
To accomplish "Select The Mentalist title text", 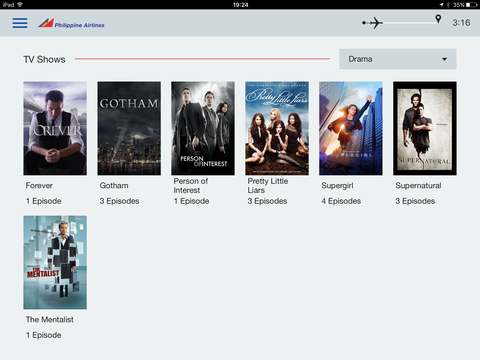I will tap(50, 320).
